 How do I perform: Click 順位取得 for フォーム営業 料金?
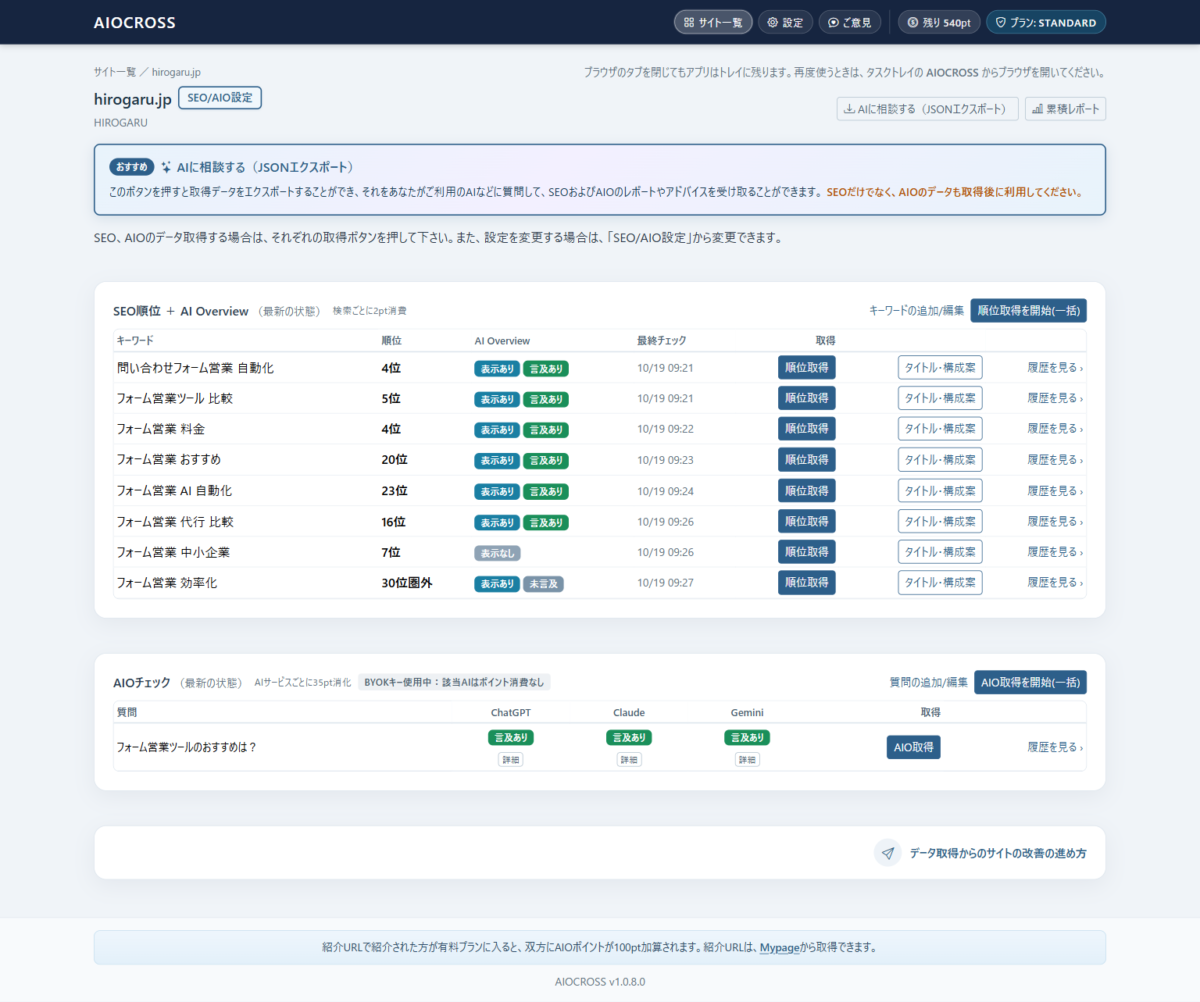coord(807,429)
